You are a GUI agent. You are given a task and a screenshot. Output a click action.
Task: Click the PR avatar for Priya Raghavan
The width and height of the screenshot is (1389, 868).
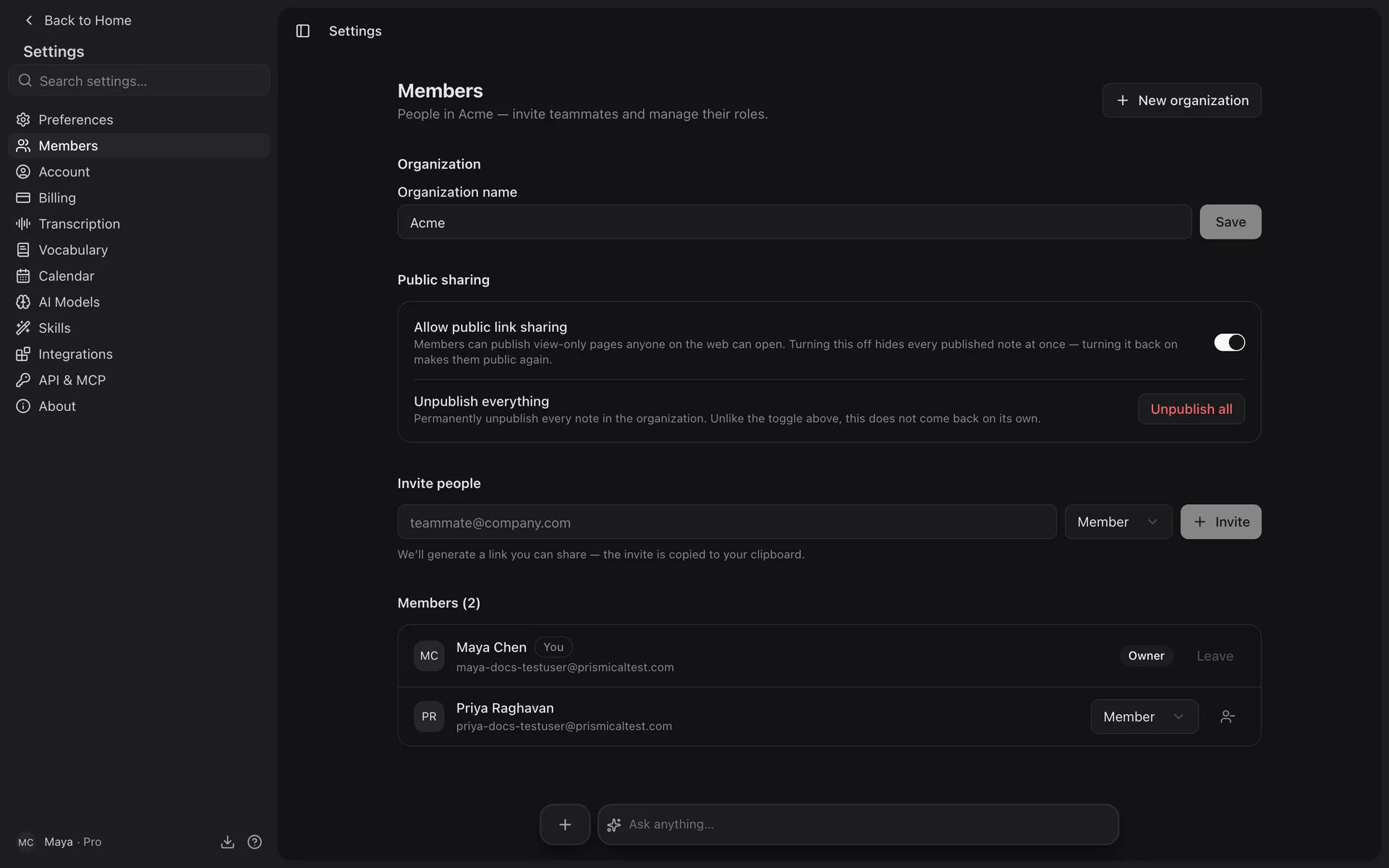tap(429, 717)
